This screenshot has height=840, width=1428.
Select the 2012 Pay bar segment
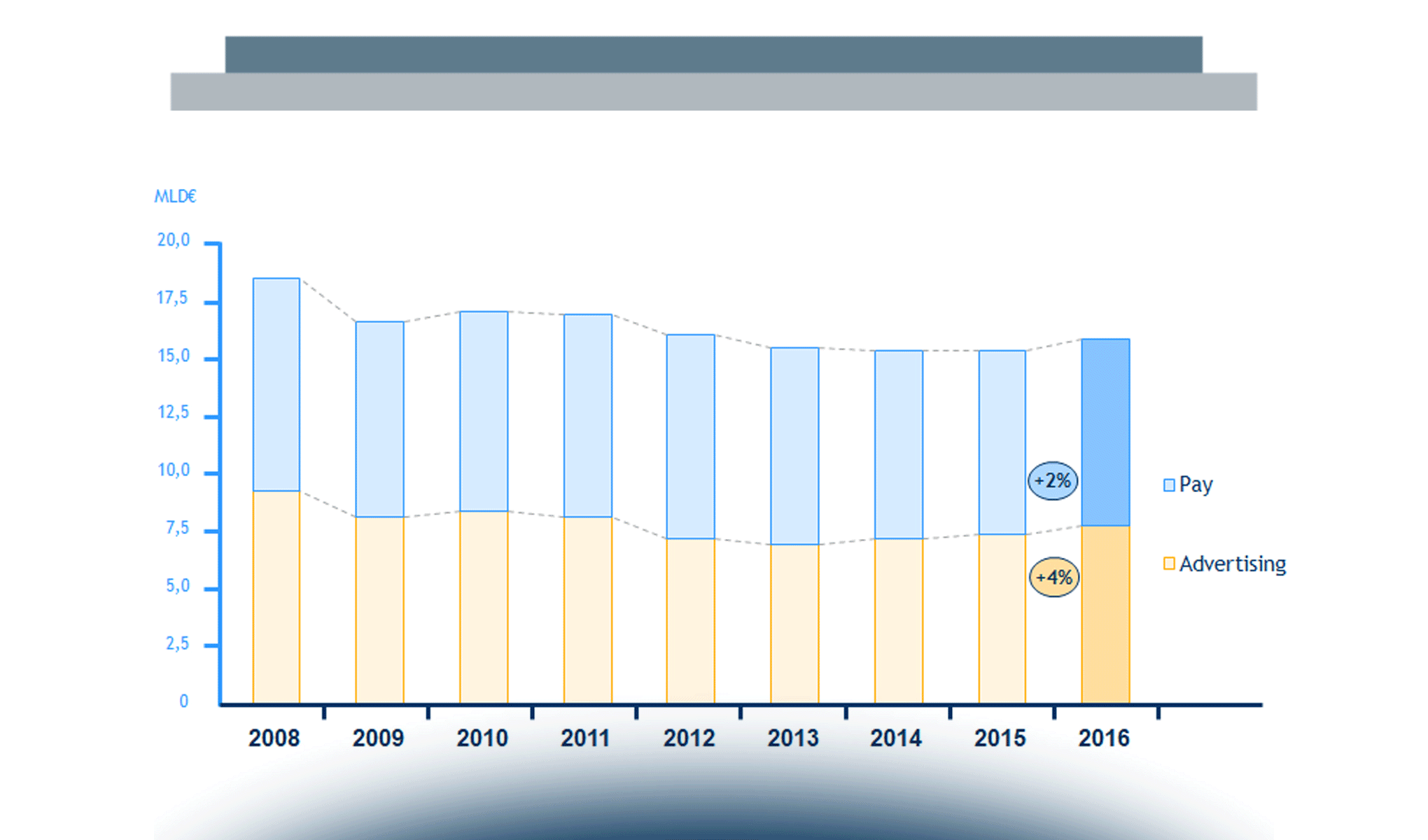pos(690,436)
